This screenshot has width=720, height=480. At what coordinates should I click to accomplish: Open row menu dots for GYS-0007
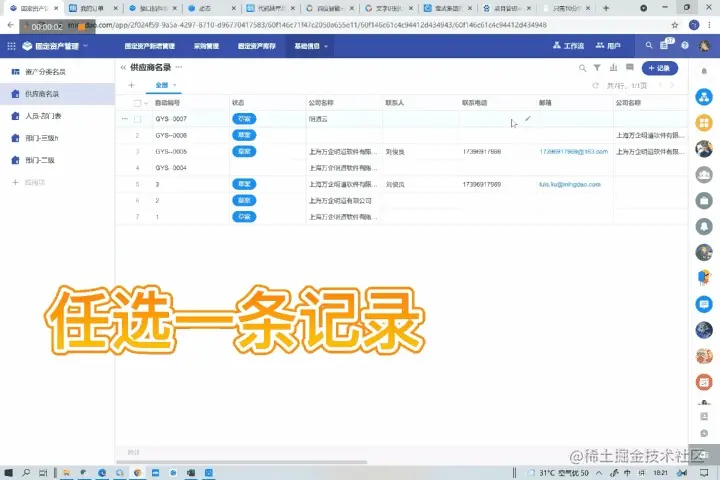coord(125,119)
